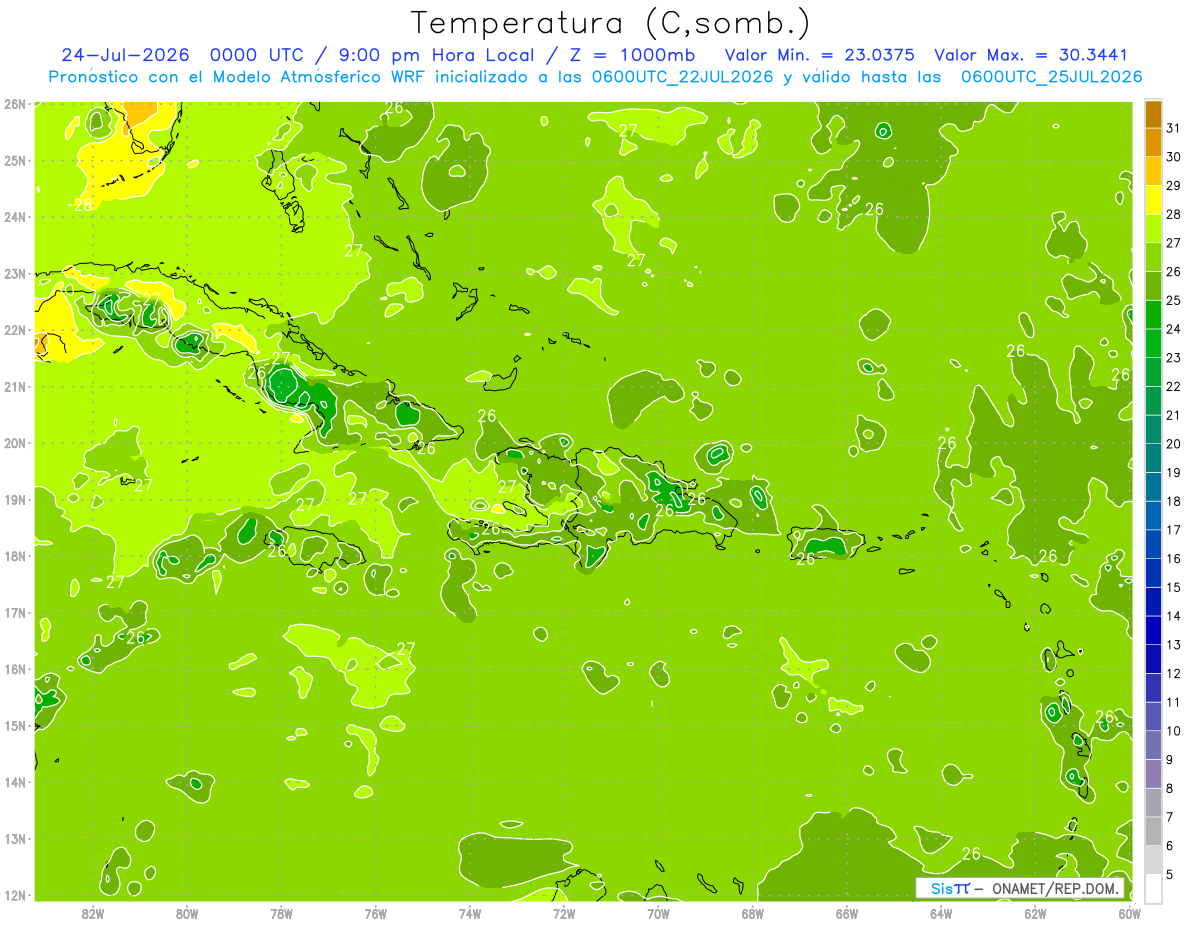Click the 13N latitude label
Image resolution: width=1200 pixels, height=927 pixels.
(14, 839)
